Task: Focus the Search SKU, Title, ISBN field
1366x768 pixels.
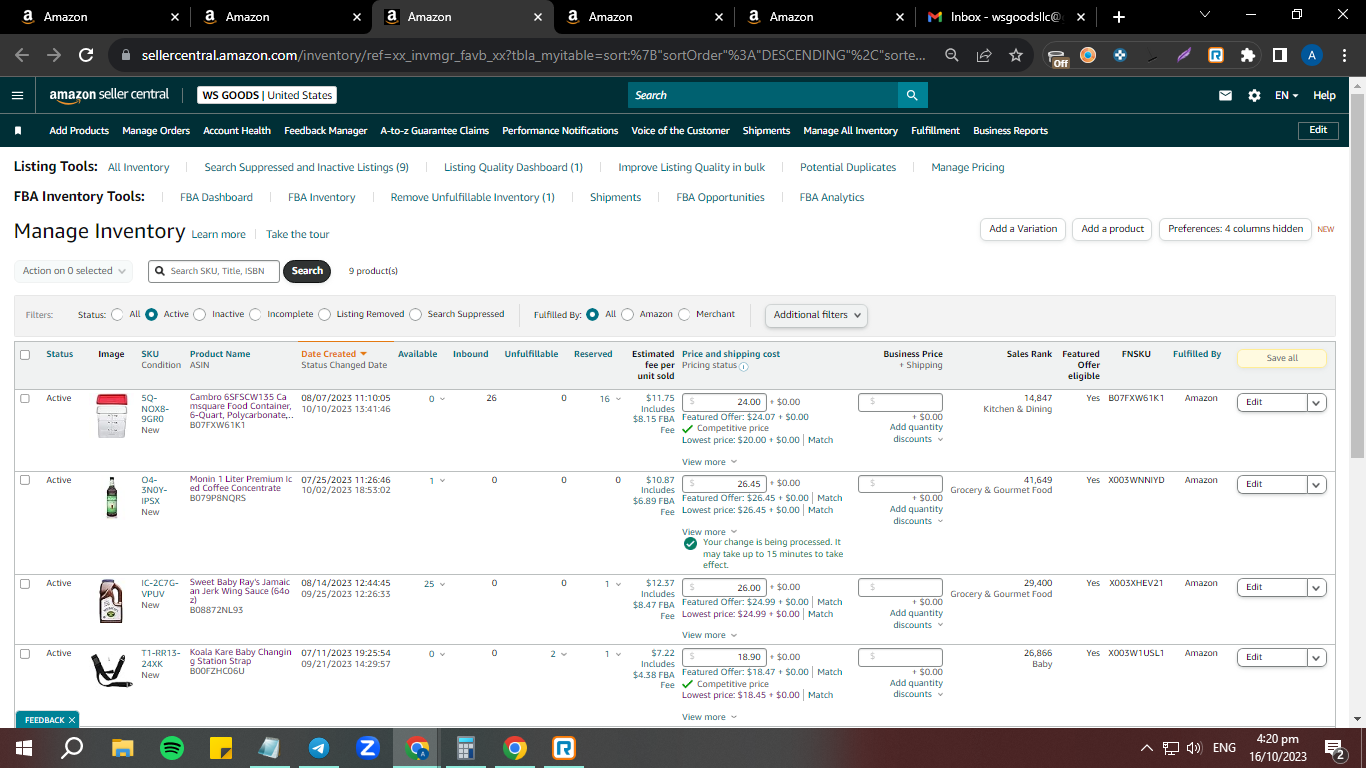Action: pos(214,271)
